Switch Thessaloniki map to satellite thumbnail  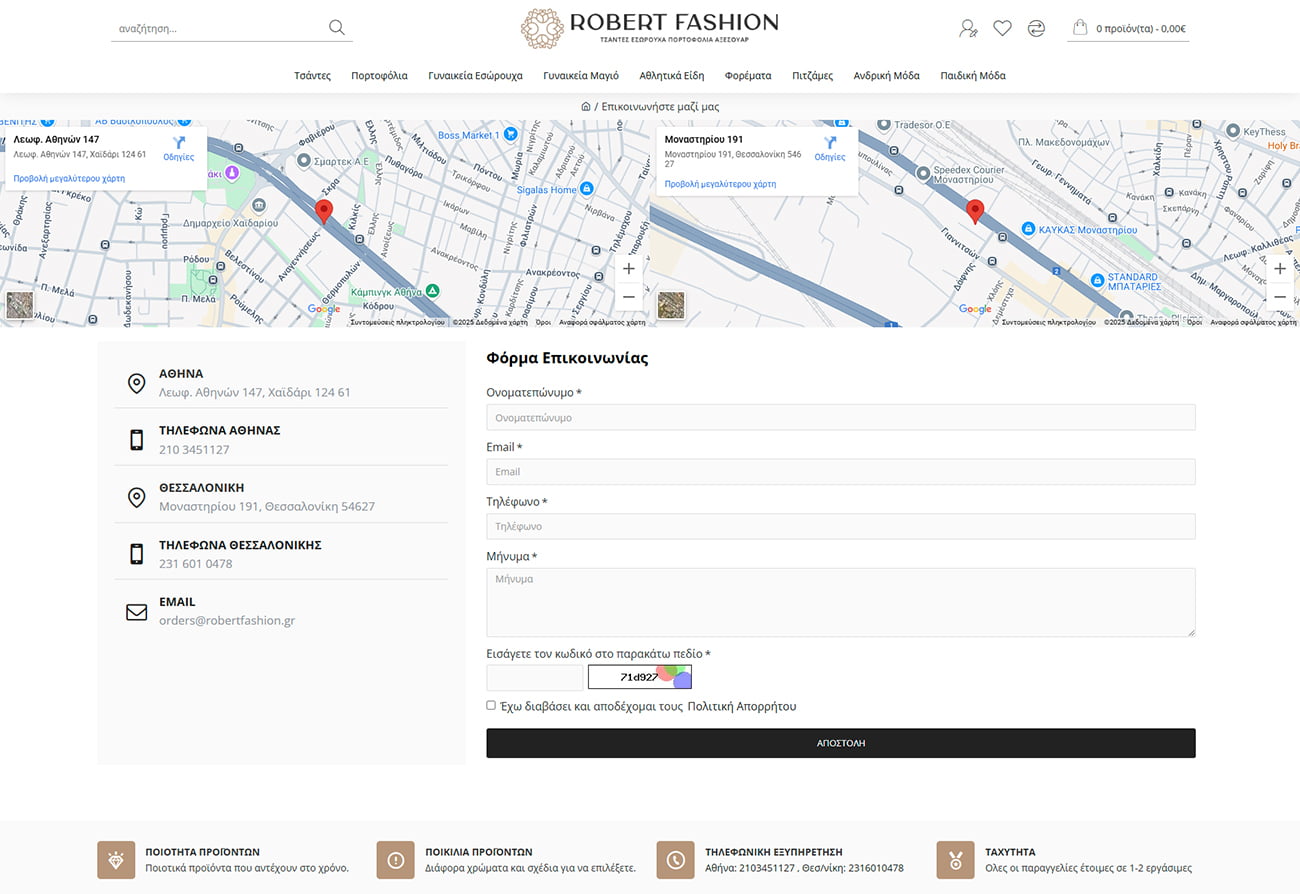pyautogui.click(x=671, y=305)
